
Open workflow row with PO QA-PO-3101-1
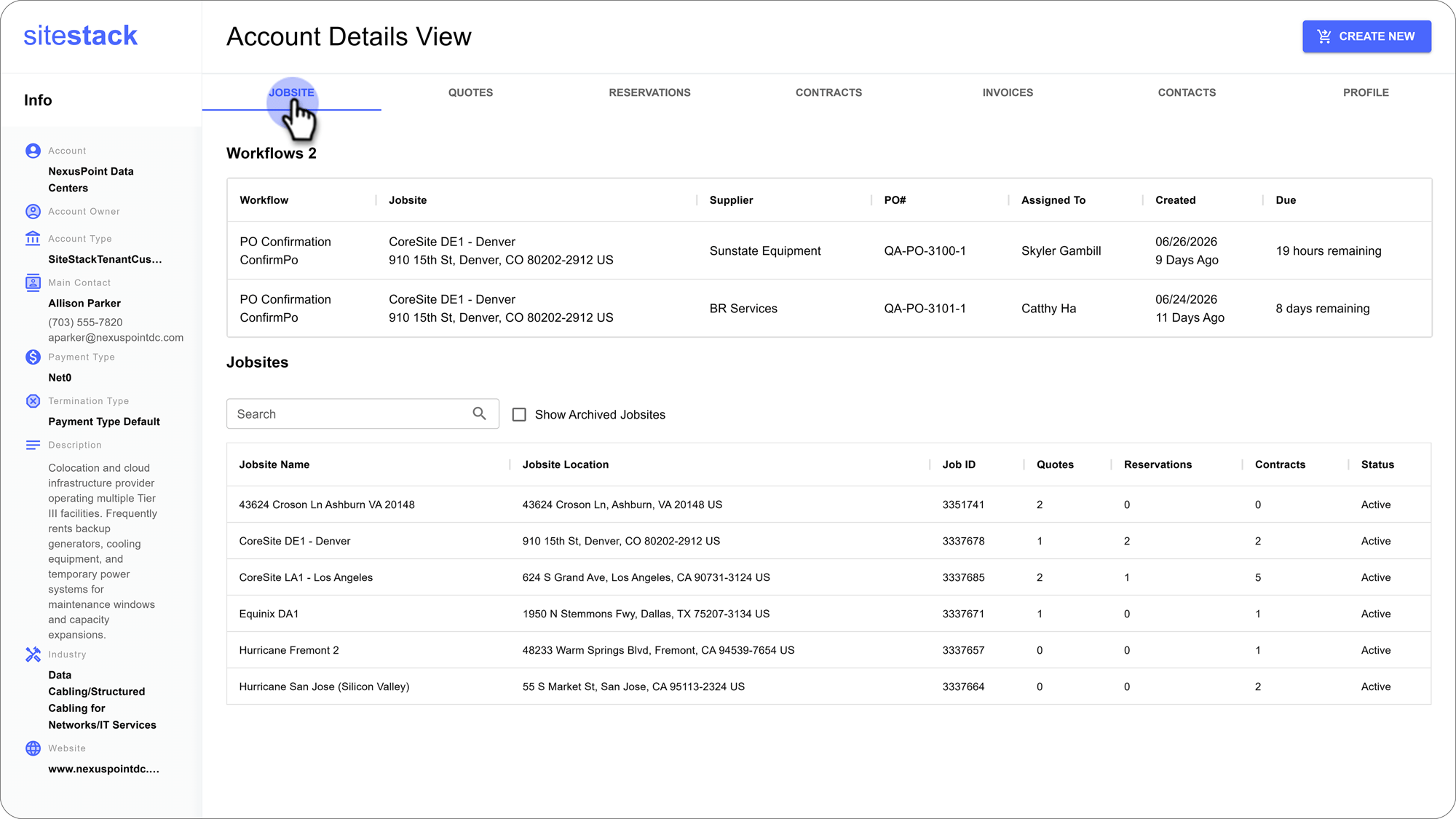829,308
